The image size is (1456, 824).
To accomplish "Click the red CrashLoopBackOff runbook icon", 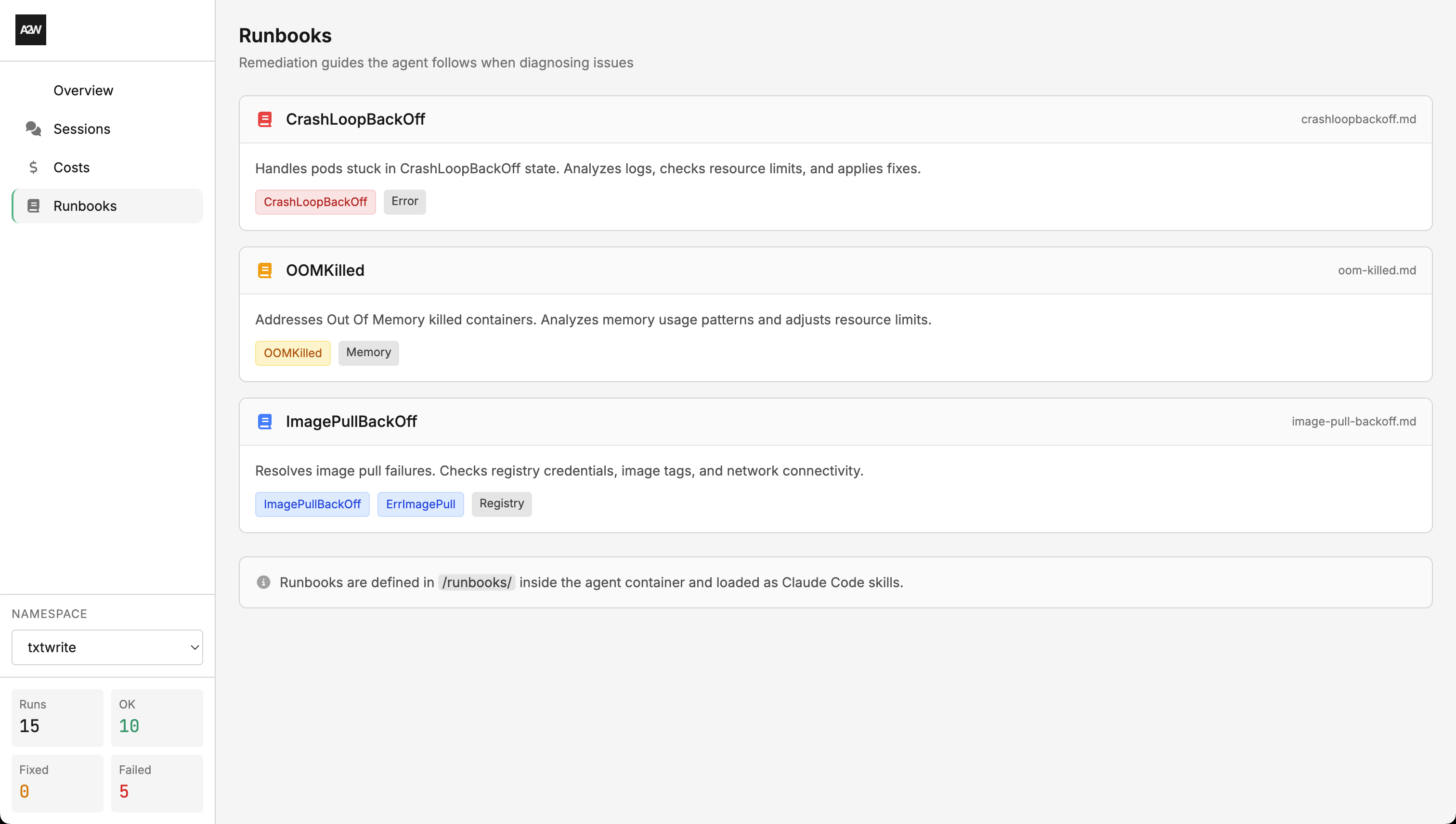I will point(264,119).
